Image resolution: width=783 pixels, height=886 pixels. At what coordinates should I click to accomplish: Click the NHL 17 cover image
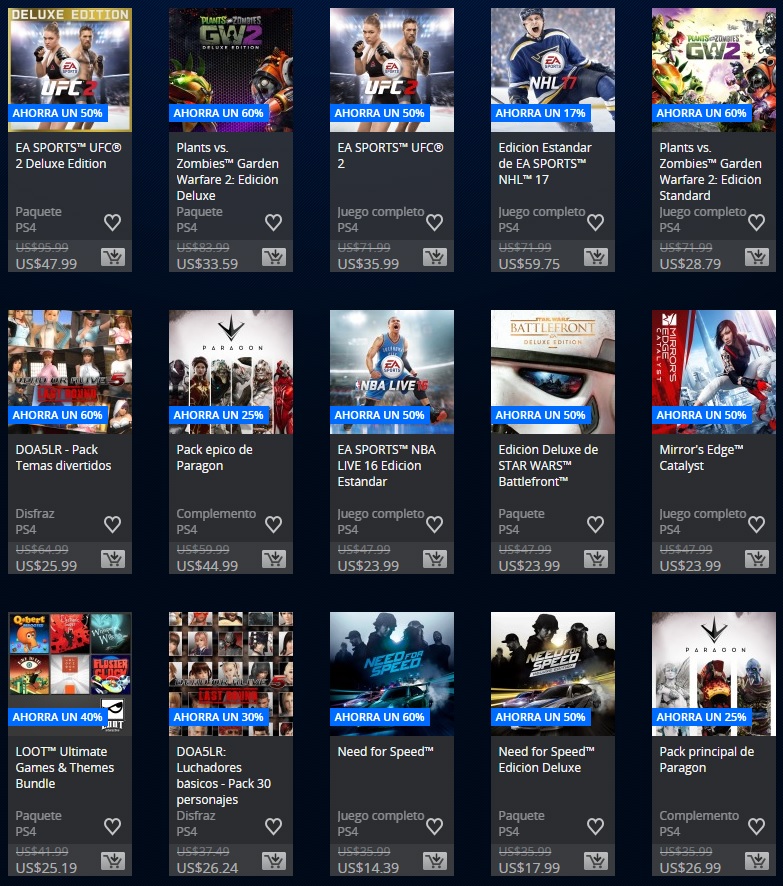pyautogui.click(x=553, y=60)
